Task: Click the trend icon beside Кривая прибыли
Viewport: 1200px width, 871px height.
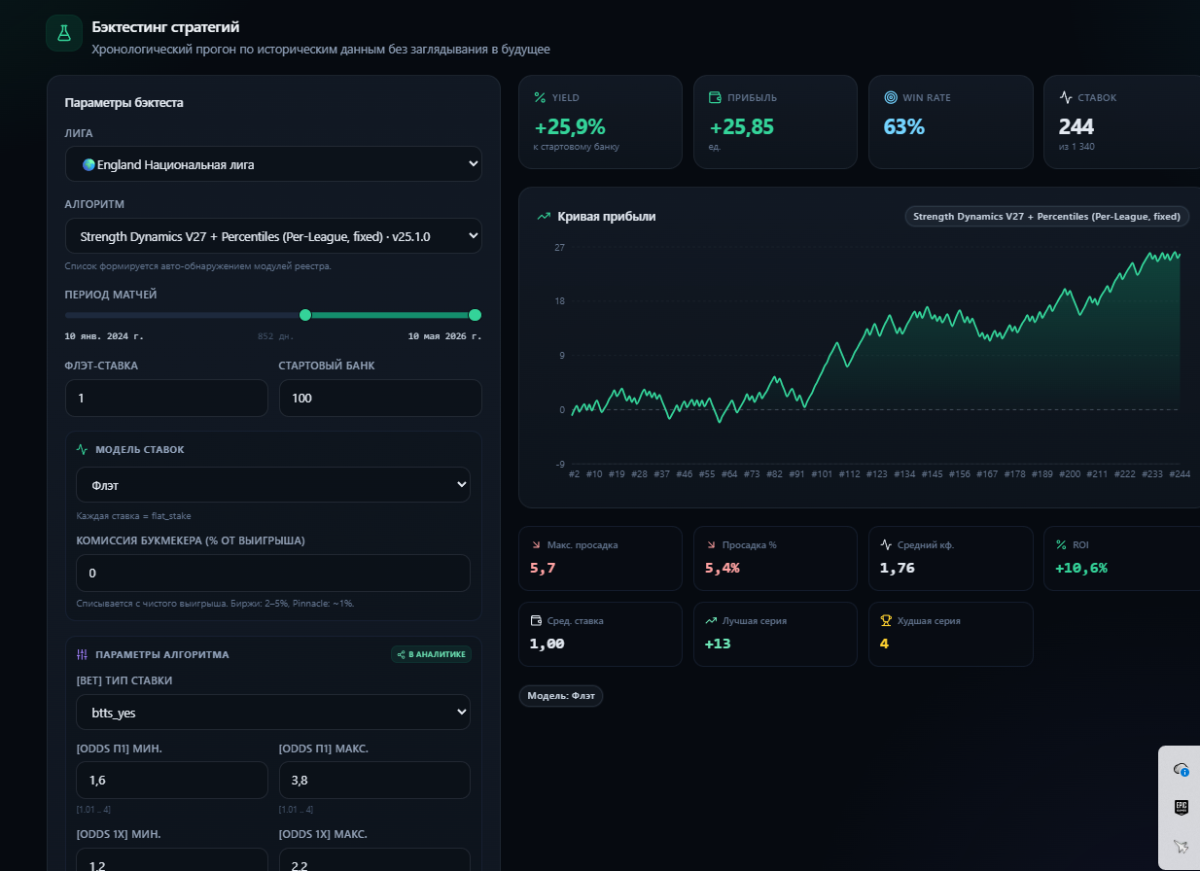Action: tap(544, 216)
